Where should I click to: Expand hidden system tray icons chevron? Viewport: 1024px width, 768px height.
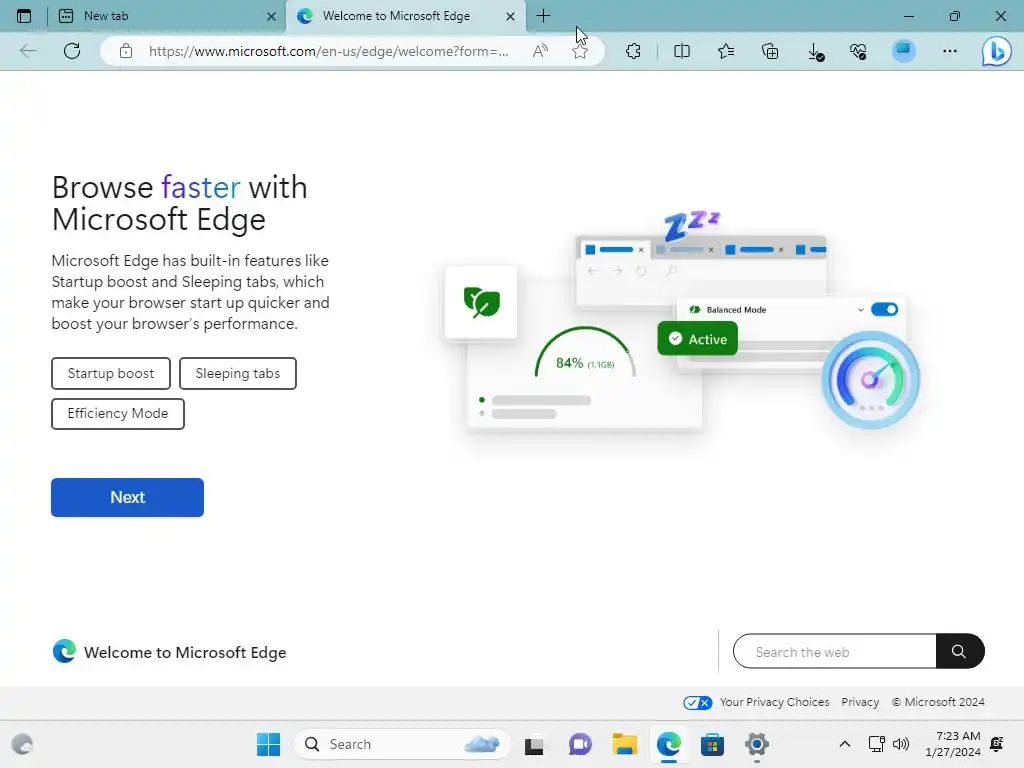coord(844,744)
